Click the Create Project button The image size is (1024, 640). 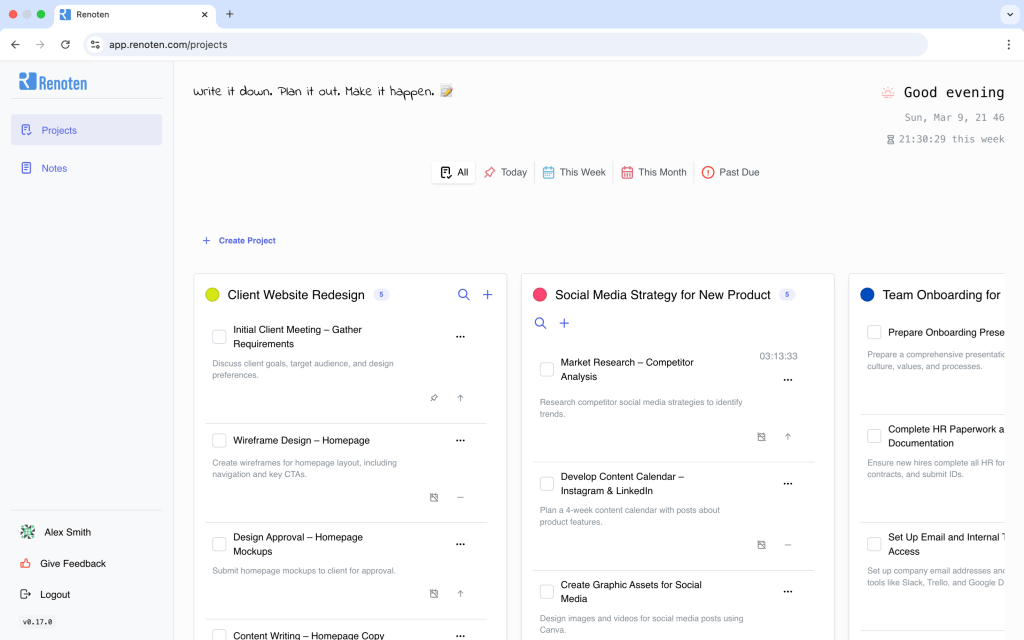239,241
